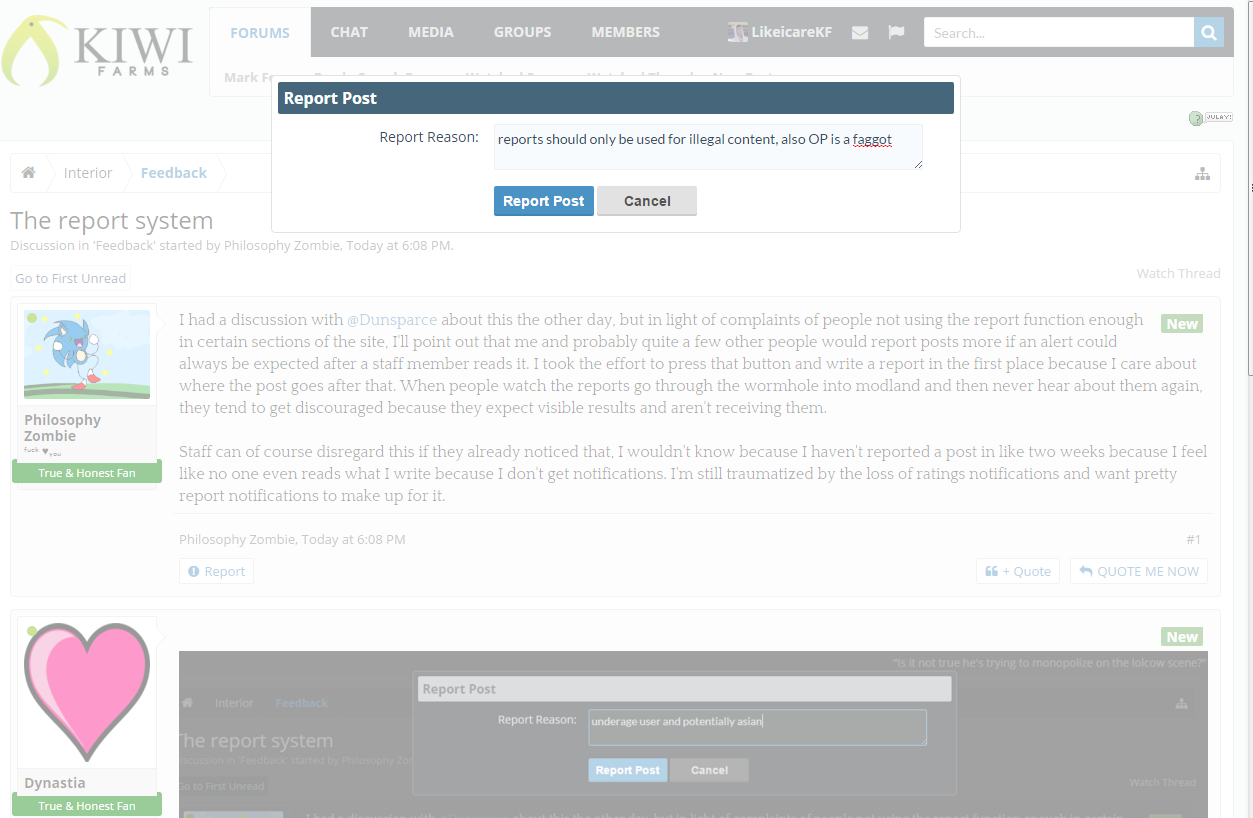Click the 'Report Reason:' label
This screenshot has height=818, width=1253.
click(x=429, y=137)
